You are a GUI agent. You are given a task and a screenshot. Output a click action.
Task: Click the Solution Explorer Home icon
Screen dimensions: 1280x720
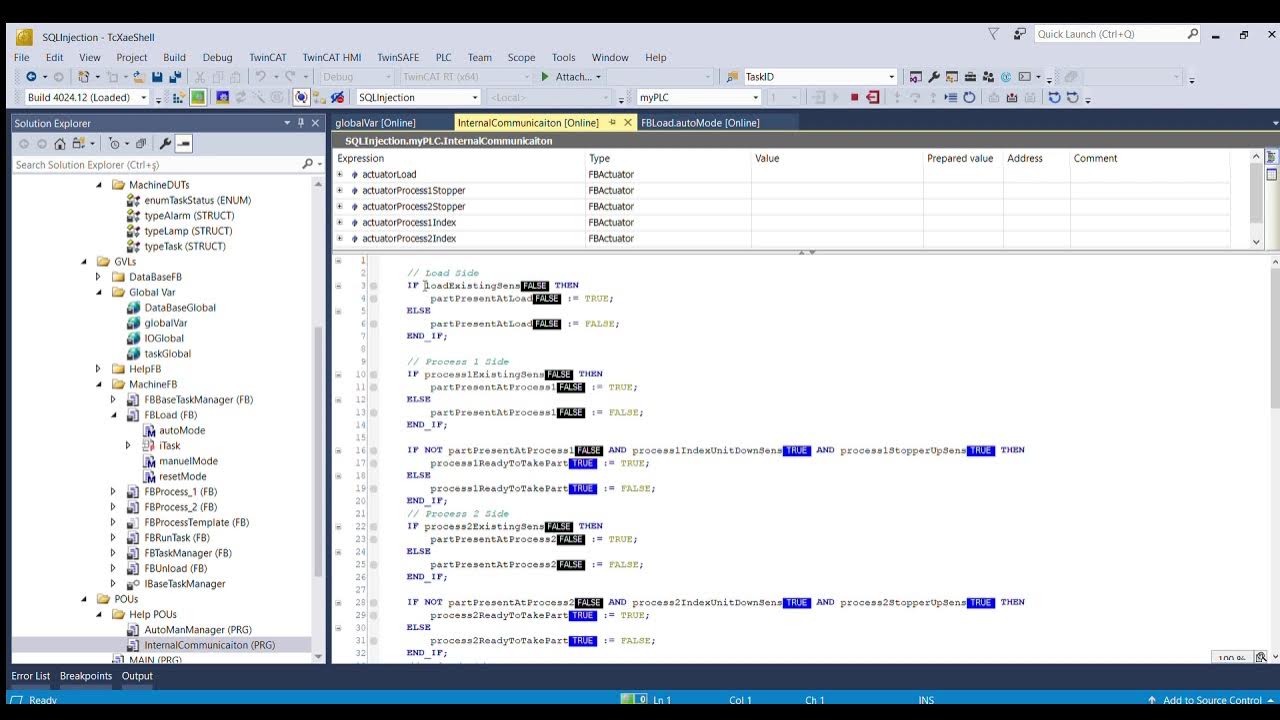pyautogui.click(x=59, y=143)
